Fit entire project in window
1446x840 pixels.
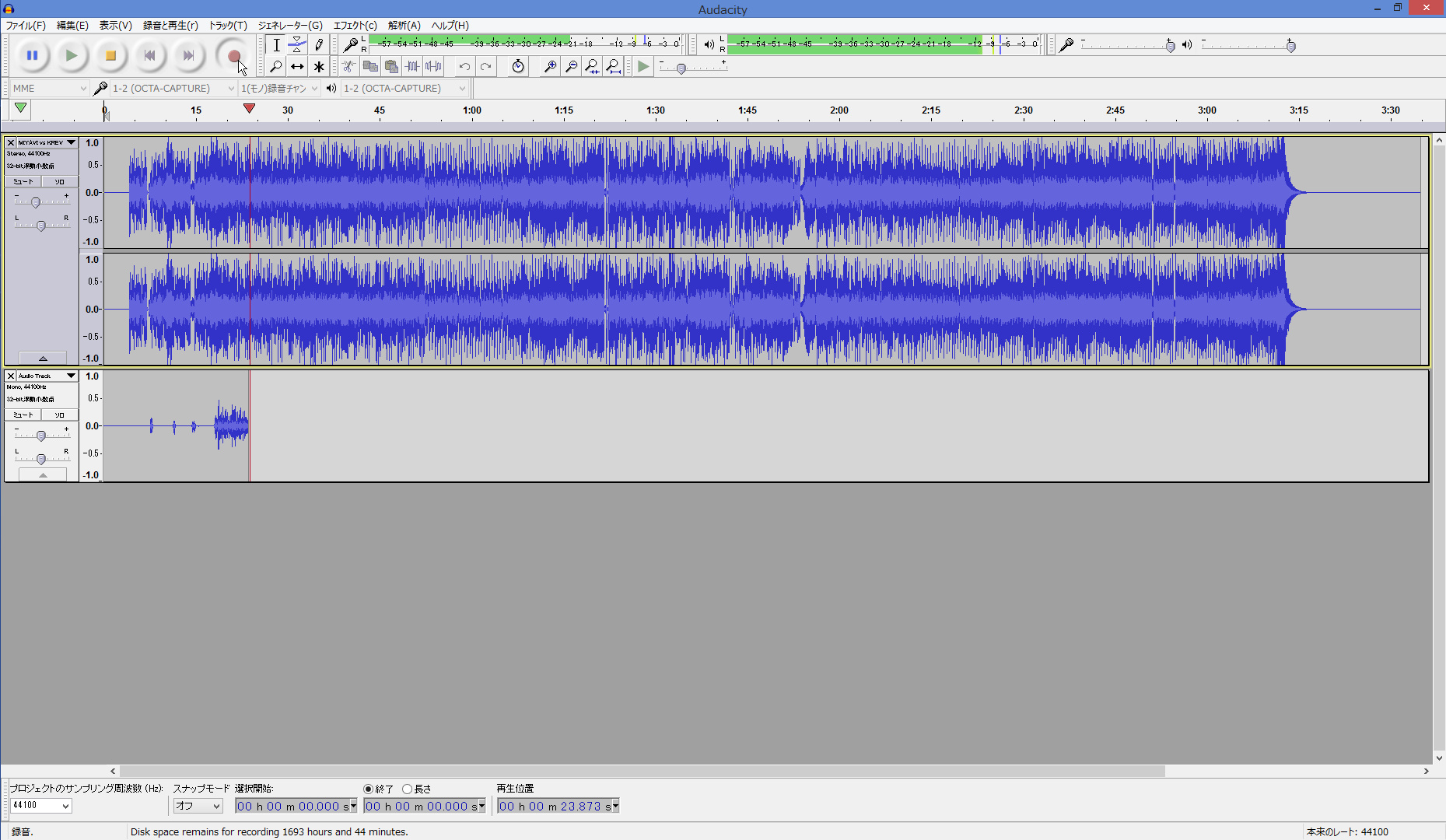coord(613,67)
